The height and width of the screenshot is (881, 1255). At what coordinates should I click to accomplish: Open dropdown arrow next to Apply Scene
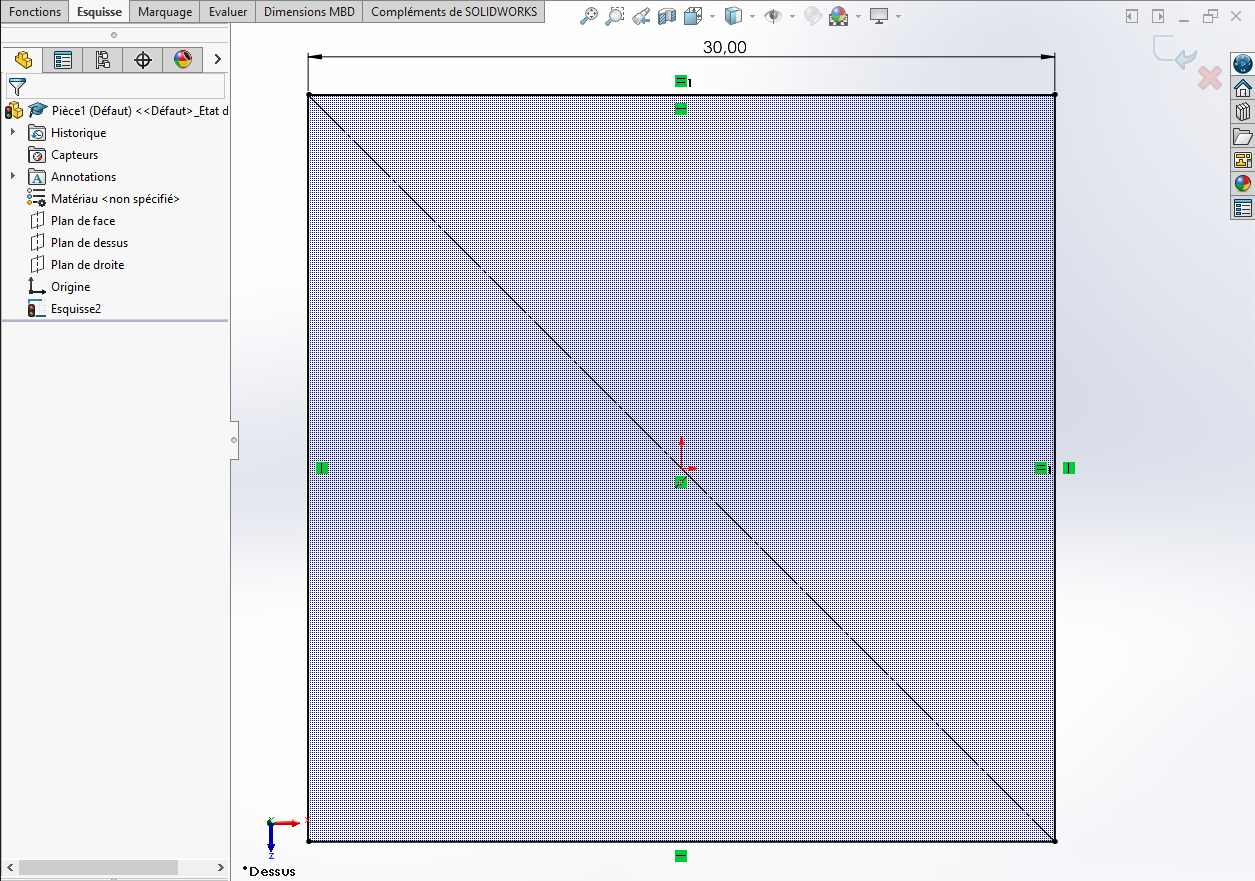tap(858, 16)
